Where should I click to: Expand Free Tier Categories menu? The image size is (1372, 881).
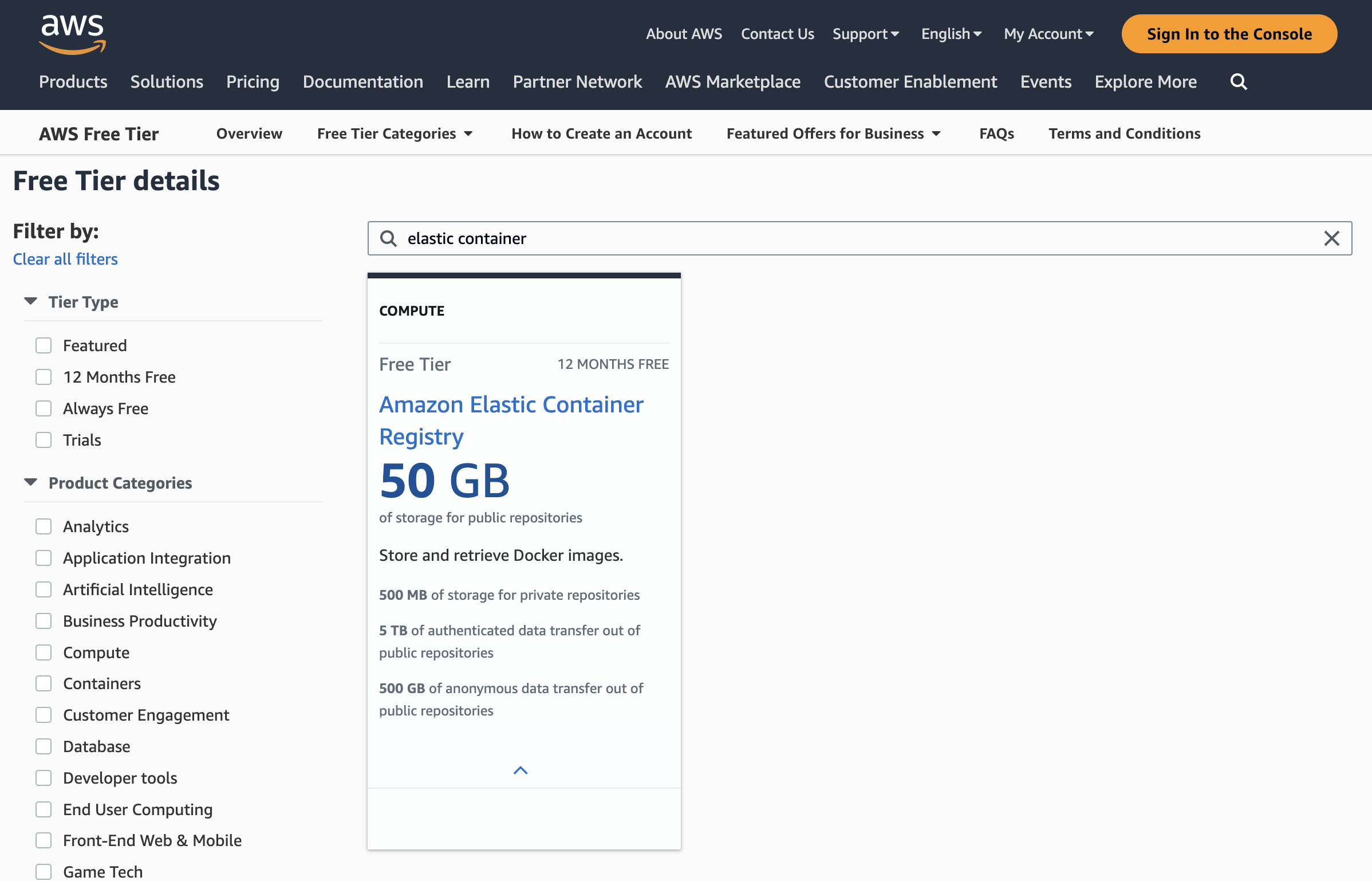pyautogui.click(x=395, y=133)
